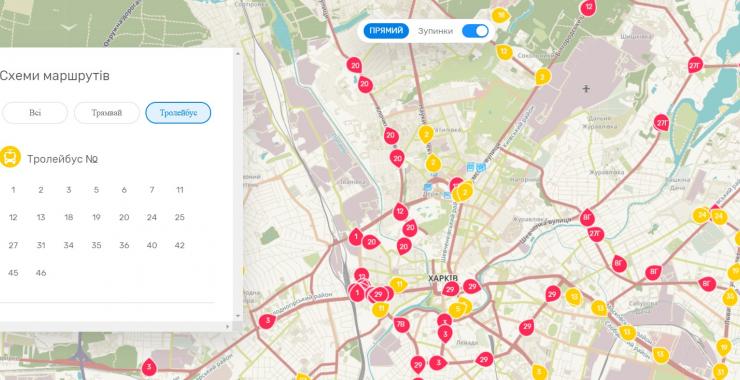Image resolution: width=740 pixels, height=380 pixels.
Task: Select route number 25
Action: pyautogui.click(x=179, y=217)
